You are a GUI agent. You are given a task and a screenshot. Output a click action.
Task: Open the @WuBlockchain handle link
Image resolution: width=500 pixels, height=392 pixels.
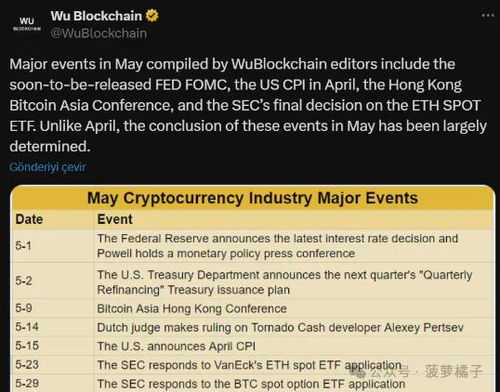(99, 33)
